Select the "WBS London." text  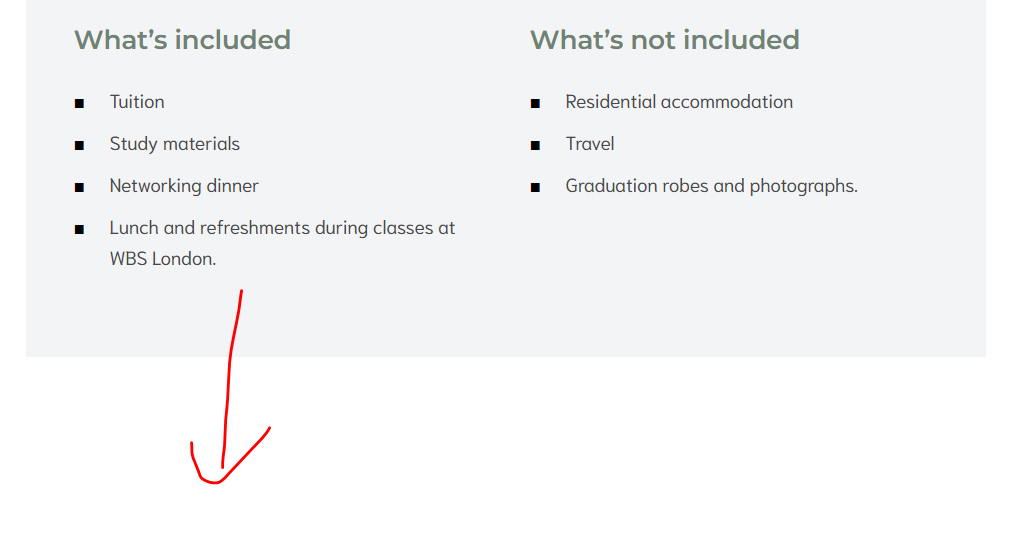[163, 258]
